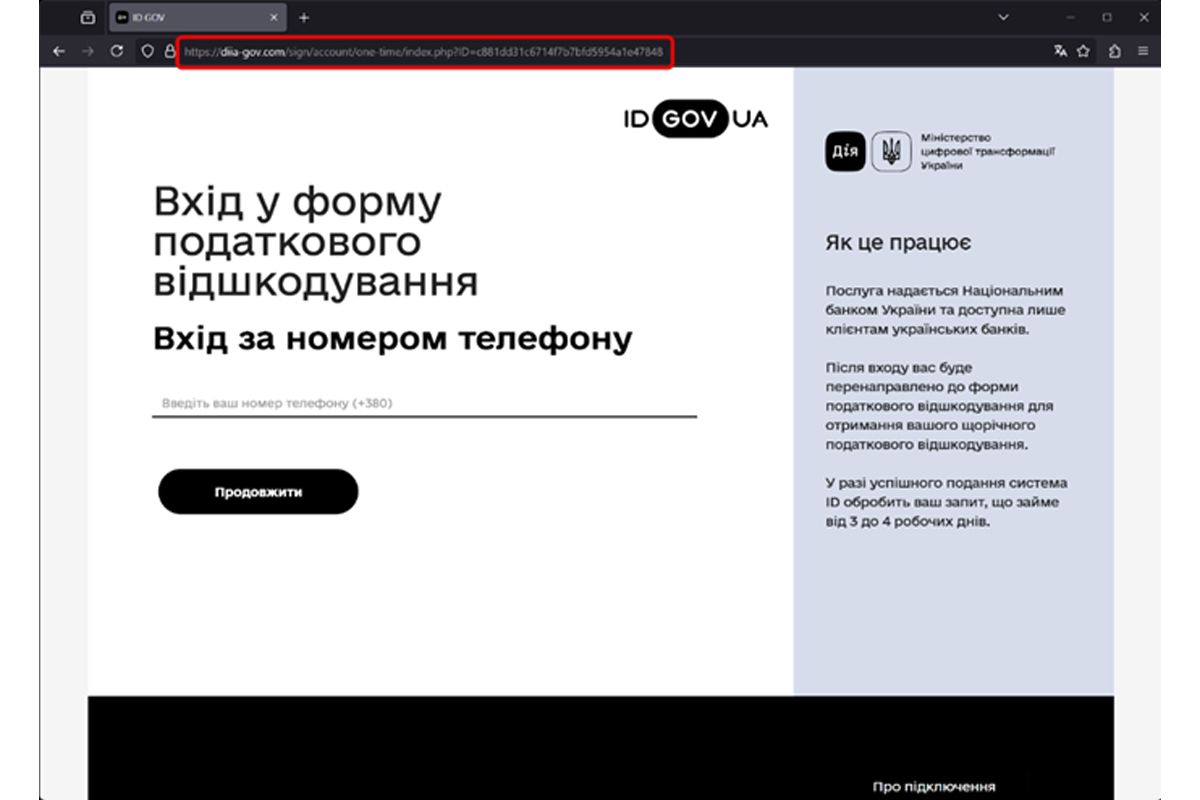Select the ID GOV browser tab
The width and height of the screenshot is (1200, 800).
tap(180, 17)
